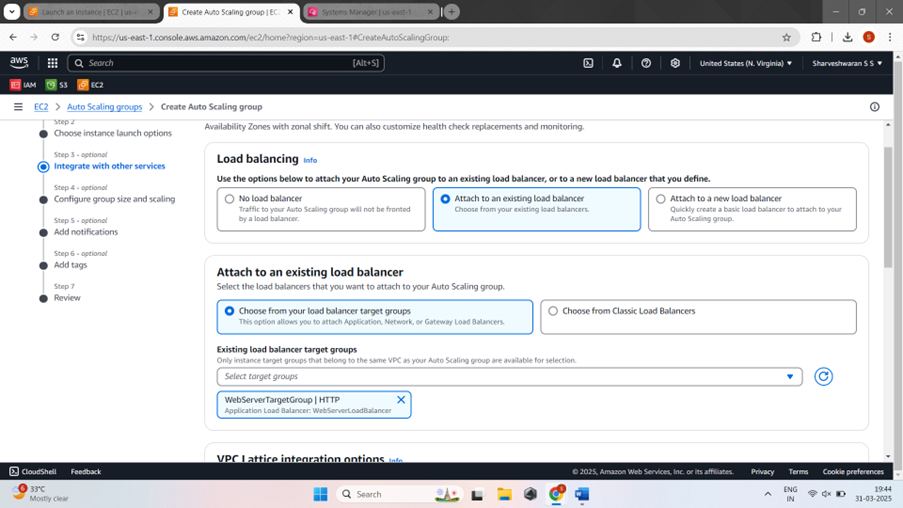View site information icon in address bar
The width and height of the screenshot is (903, 508).
pos(81,37)
